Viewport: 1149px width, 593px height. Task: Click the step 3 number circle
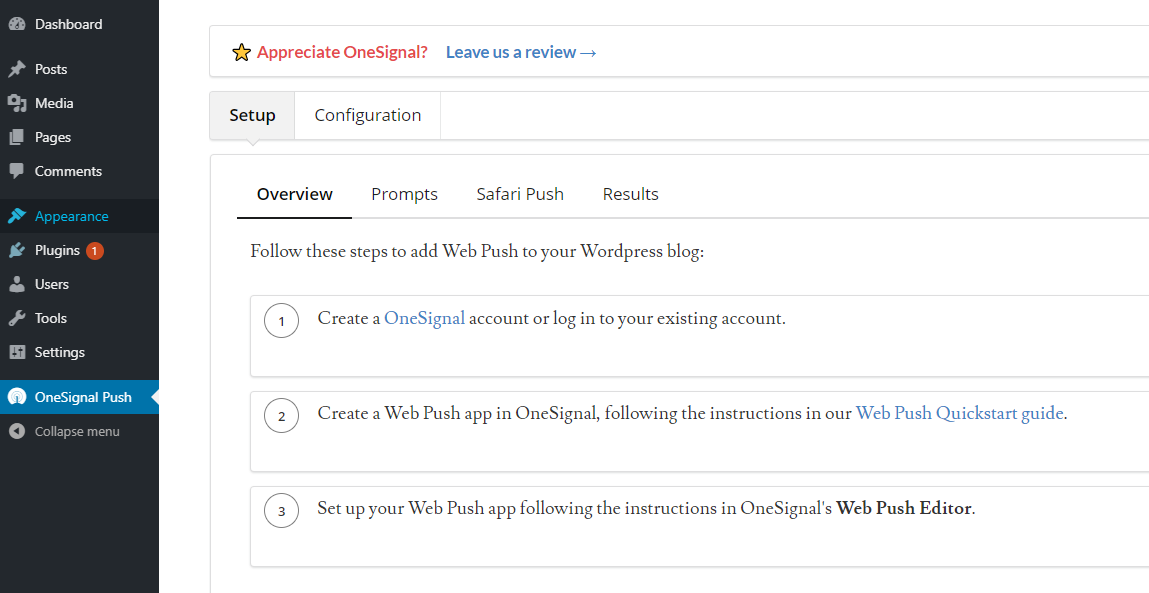click(x=281, y=511)
